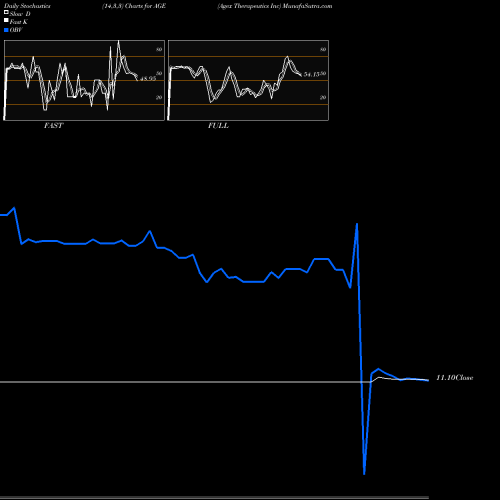Click the Fast K legend swatch
The height and width of the screenshot is (500, 500).
click(x=6, y=21)
